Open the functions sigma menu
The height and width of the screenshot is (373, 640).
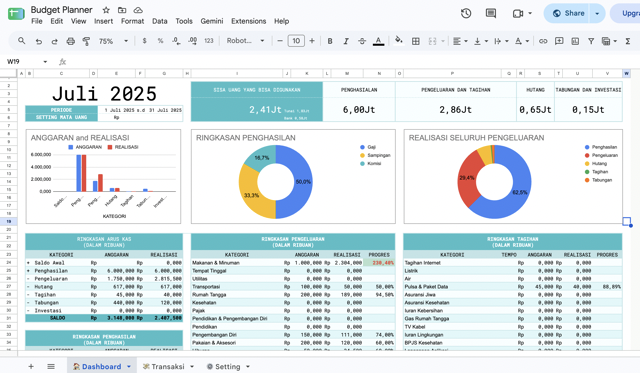628,41
